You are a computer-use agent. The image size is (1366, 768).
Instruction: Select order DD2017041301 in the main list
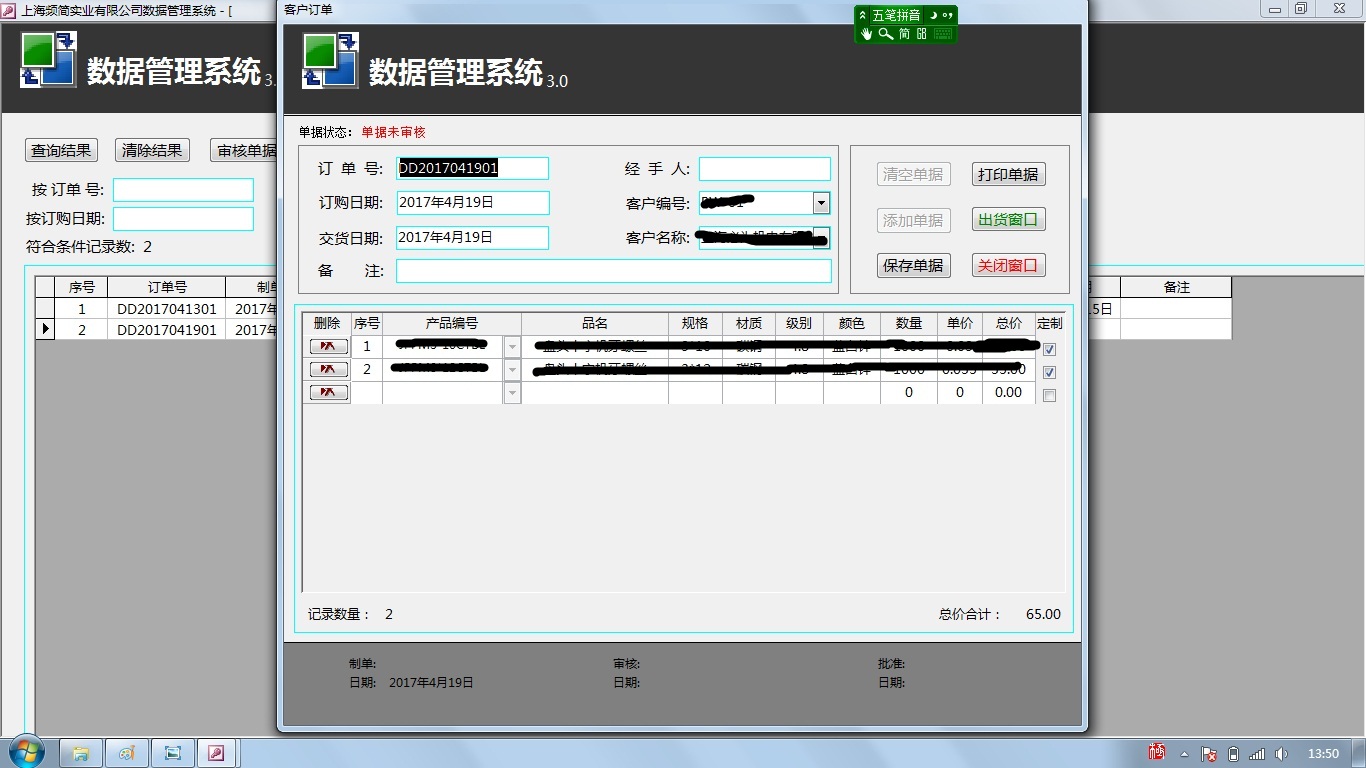click(x=167, y=309)
